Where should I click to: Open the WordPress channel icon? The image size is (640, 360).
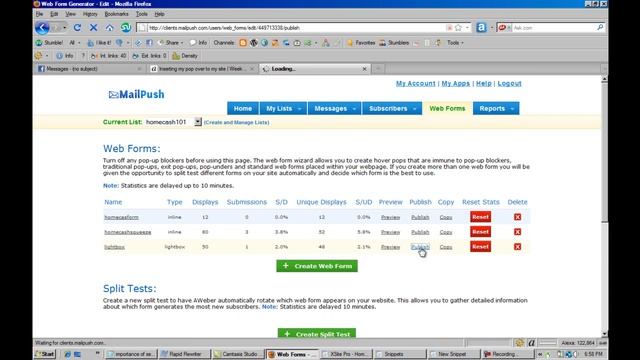253,42
